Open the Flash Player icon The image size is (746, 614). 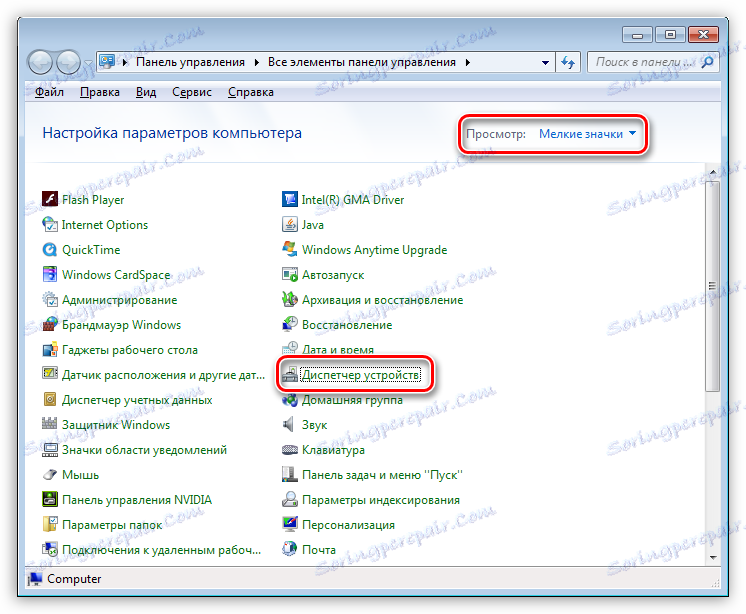click(x=50, y=199)
